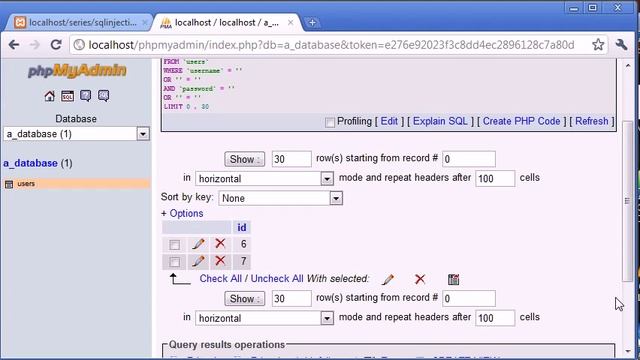The width and height of the screenshot is (640, 360).
Task: Click lower rows count field showing 30
Action: [x=291, y=299]
